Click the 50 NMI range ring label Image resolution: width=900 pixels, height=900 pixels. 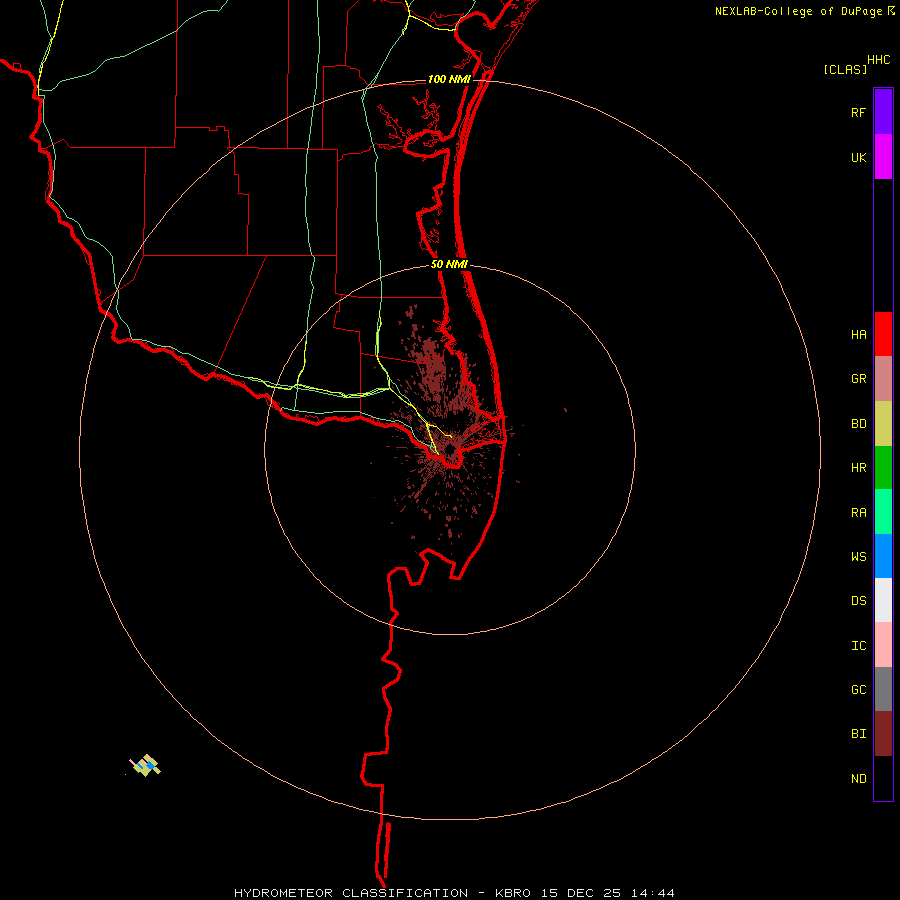click(x=449, y=264)
